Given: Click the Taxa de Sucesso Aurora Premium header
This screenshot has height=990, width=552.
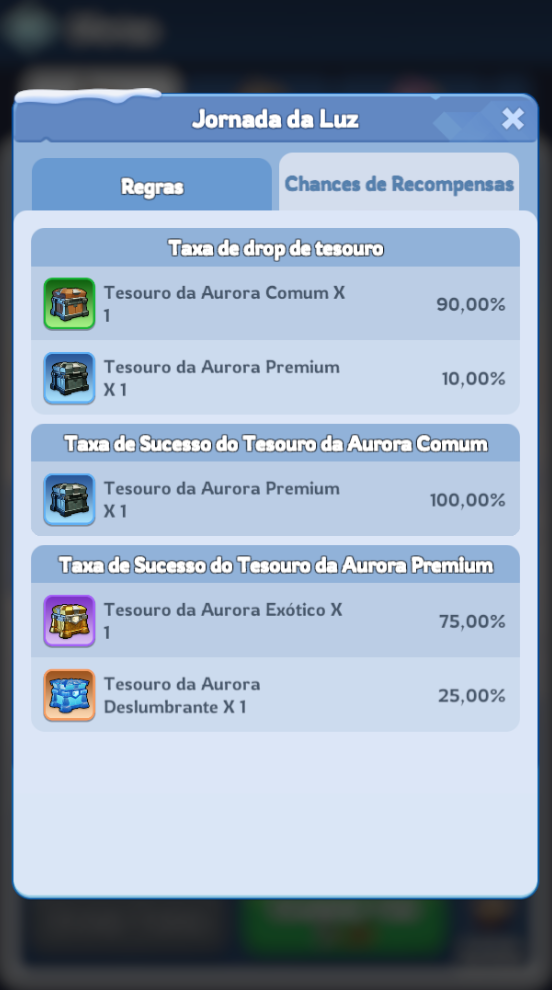Looking at the screenshot, I should [x=275, y=565].
